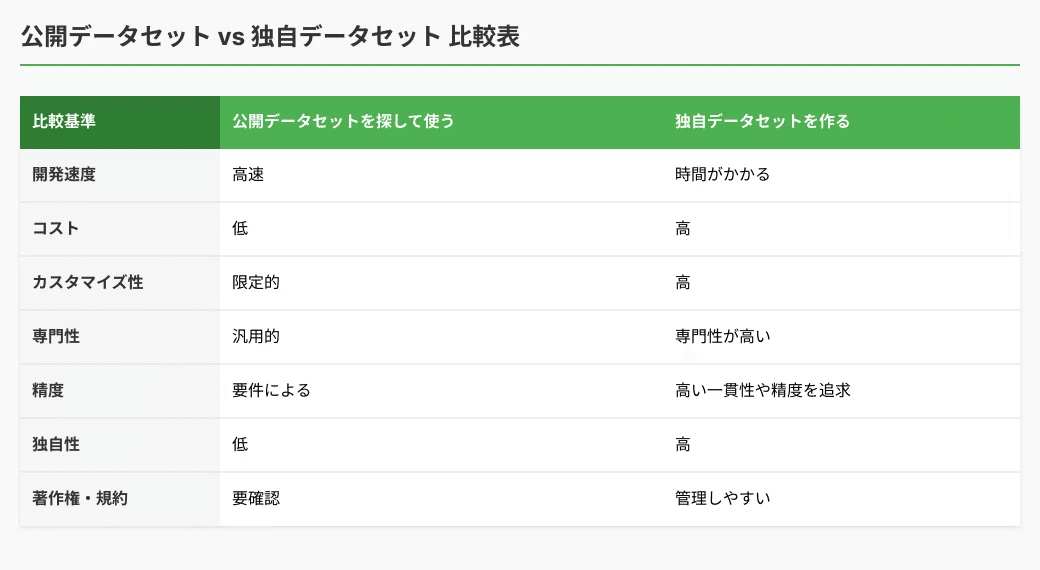The image size is (1040, 570).
Task: Select the 要件による cell
Action: 441,391
